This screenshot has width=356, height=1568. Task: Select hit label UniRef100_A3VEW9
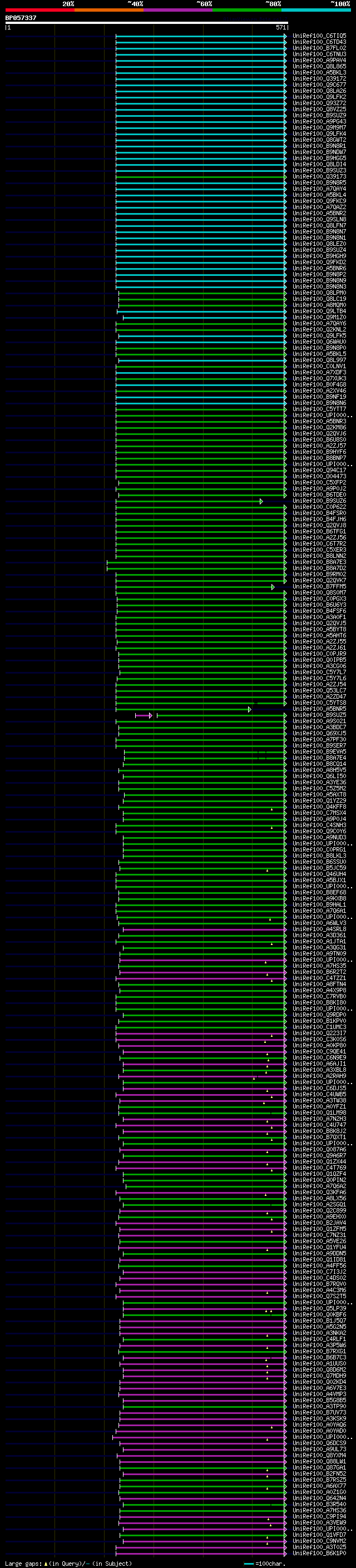(319, 1522)
